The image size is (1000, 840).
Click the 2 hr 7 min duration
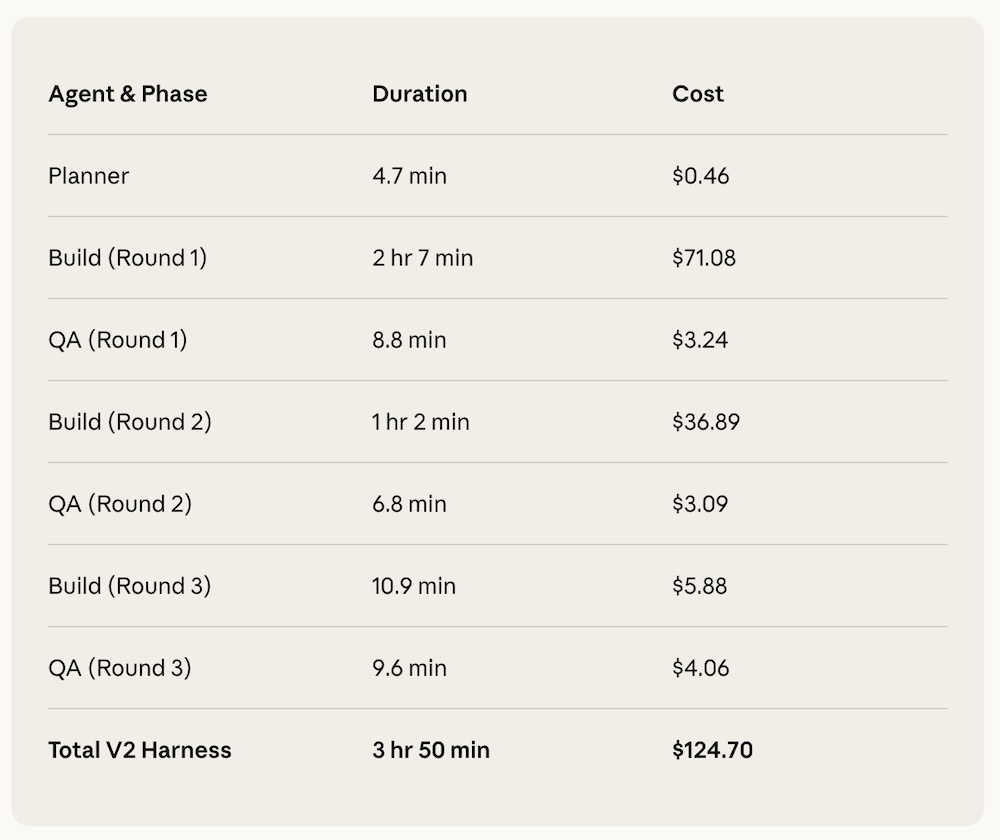pyautogui.click(x=423, y=258)
